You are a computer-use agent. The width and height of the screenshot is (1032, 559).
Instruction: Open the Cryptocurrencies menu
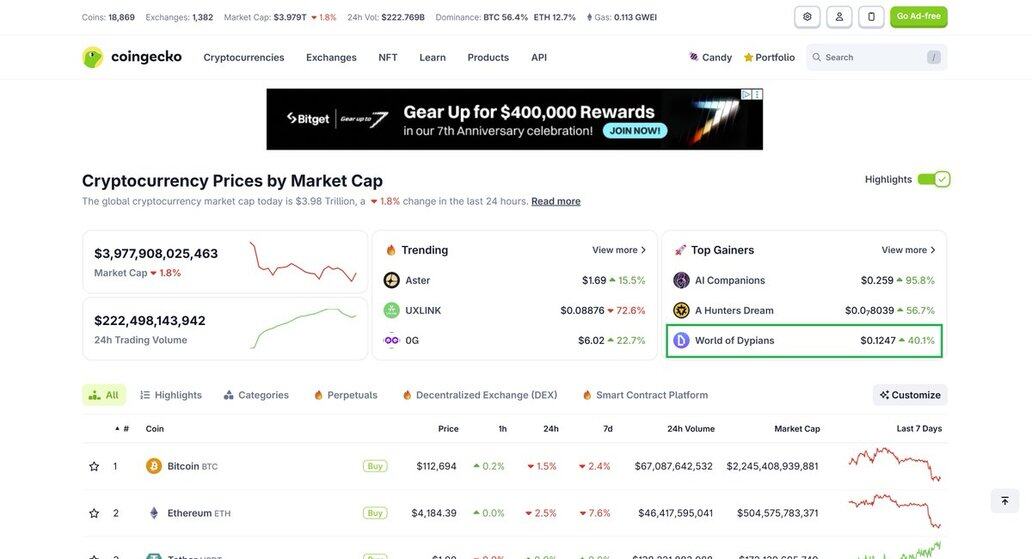[244, 57]
